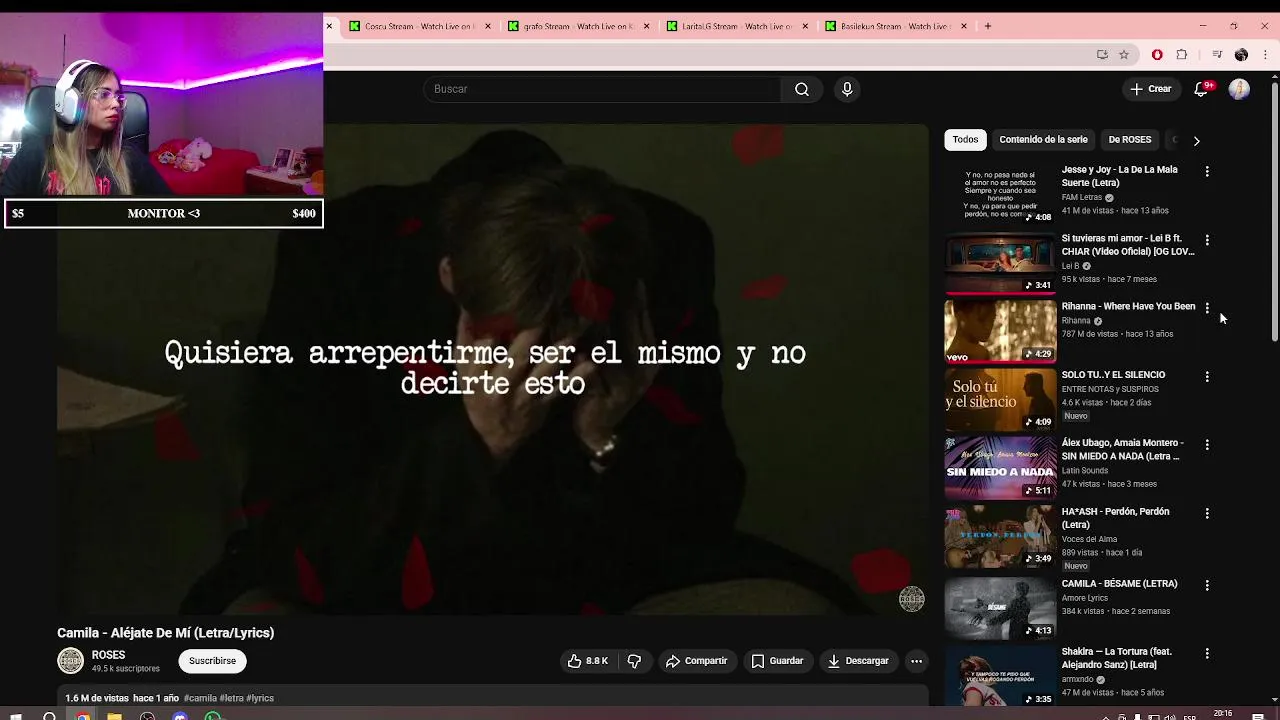Open options for SIN MIEDO A NADA video
Screen dimensions: 1280x720
coord(1207,445)
